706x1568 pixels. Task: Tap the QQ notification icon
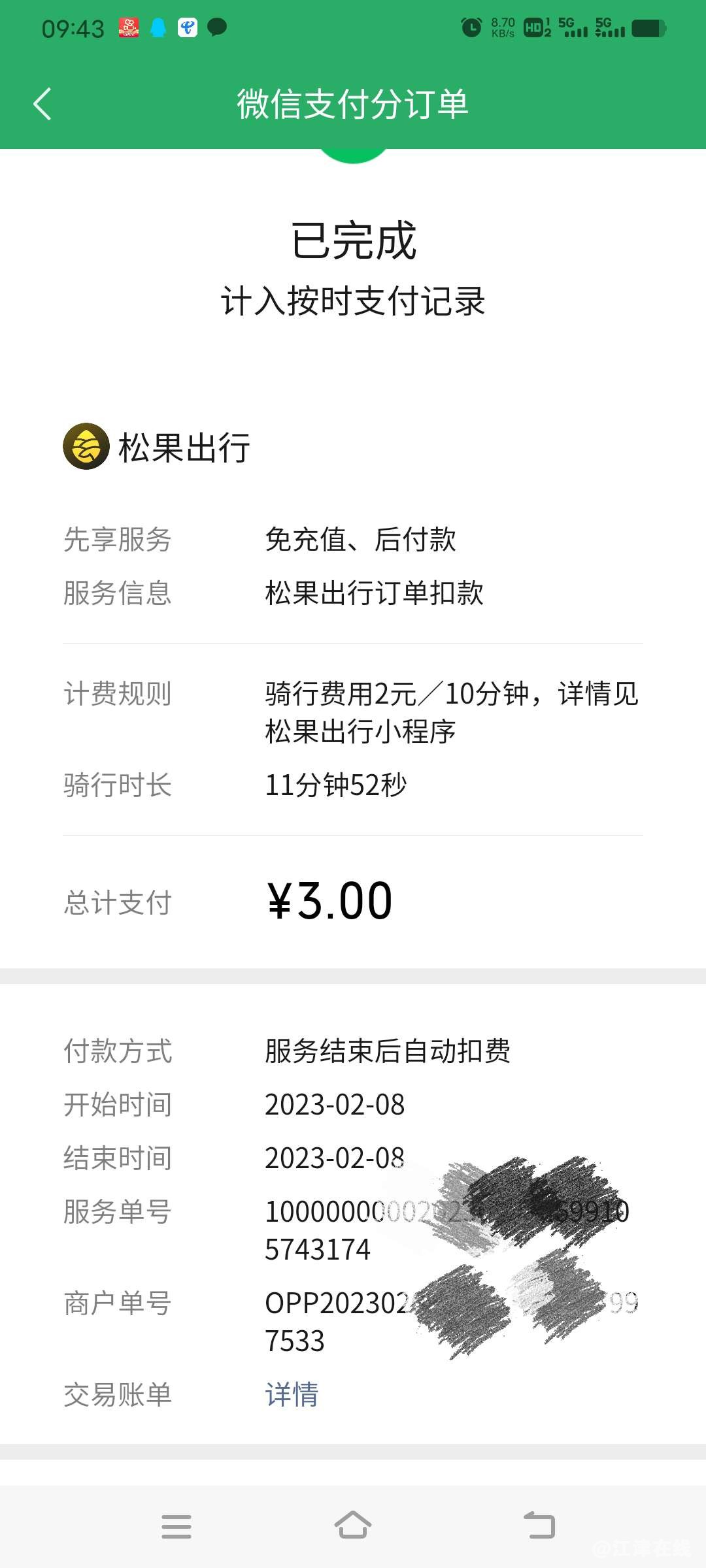pyautogui.click(x=158, y=27)
